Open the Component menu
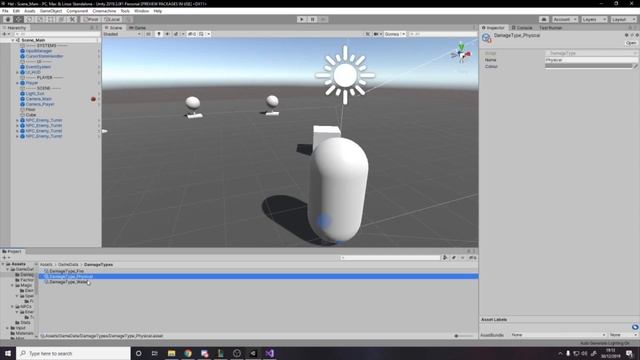This screenshot has width=640, height=360. pos(77,11)
